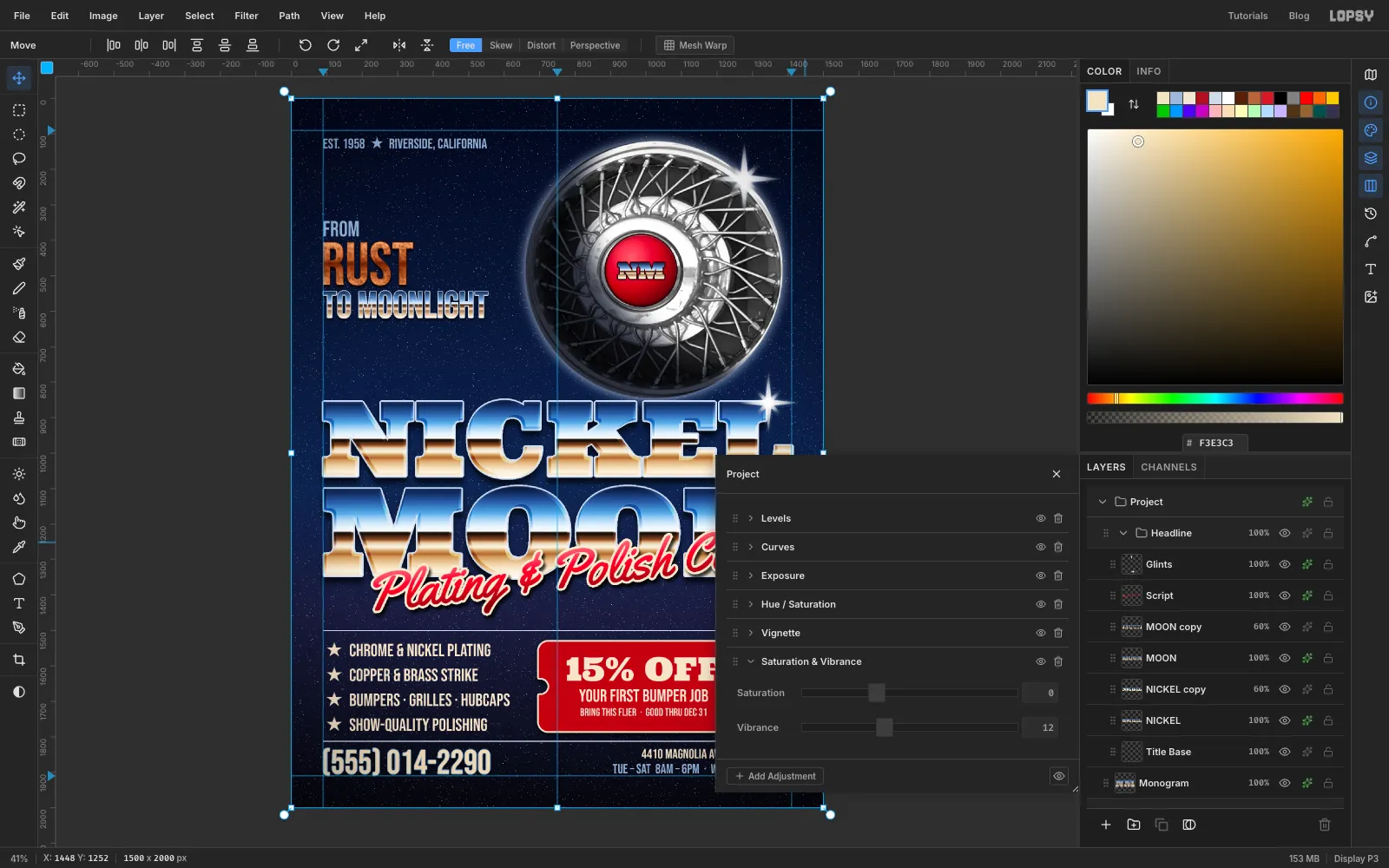The image size is (1389, 868).
Task: Rotate clockwise using options bar icon
Action: 333,45
